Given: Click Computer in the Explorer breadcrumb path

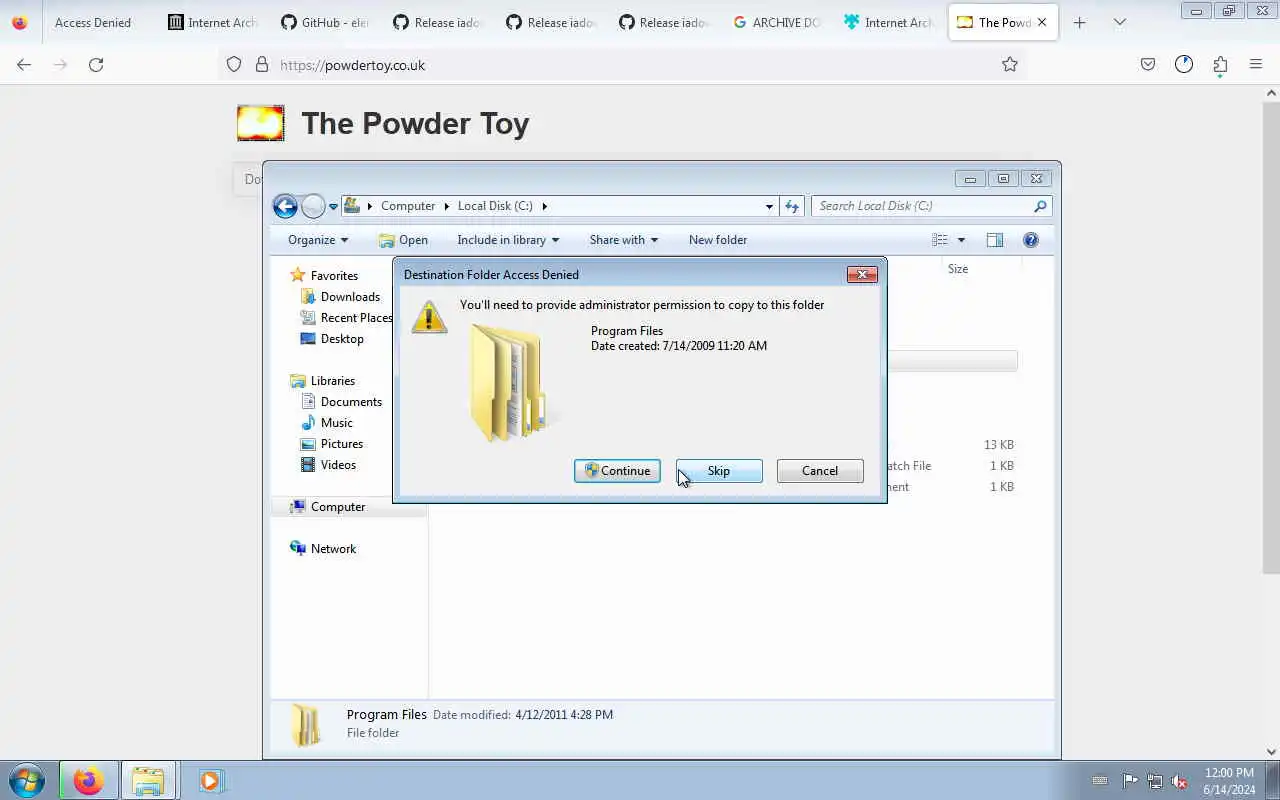Looking at the screenshot, I should [408, 206].
